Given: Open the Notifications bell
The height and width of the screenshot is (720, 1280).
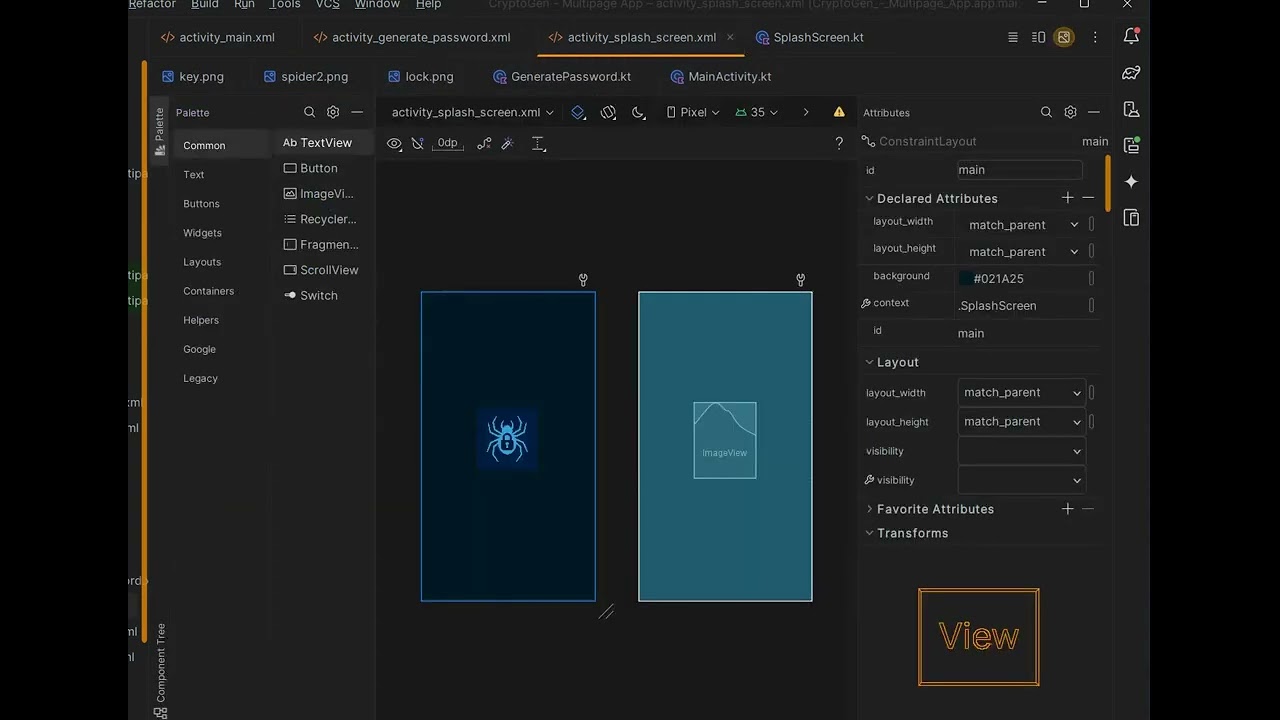Looking at the screenshot, I should click(1132, 36).
